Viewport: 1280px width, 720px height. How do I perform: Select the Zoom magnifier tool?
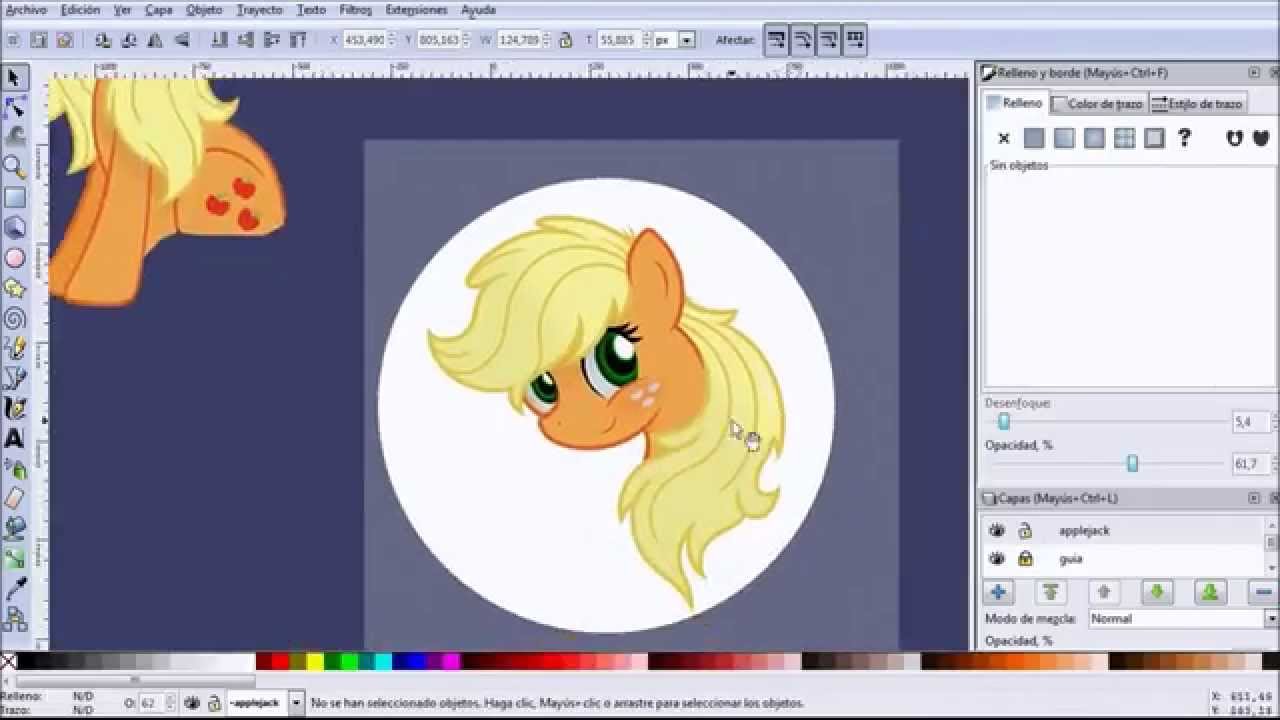14,166
